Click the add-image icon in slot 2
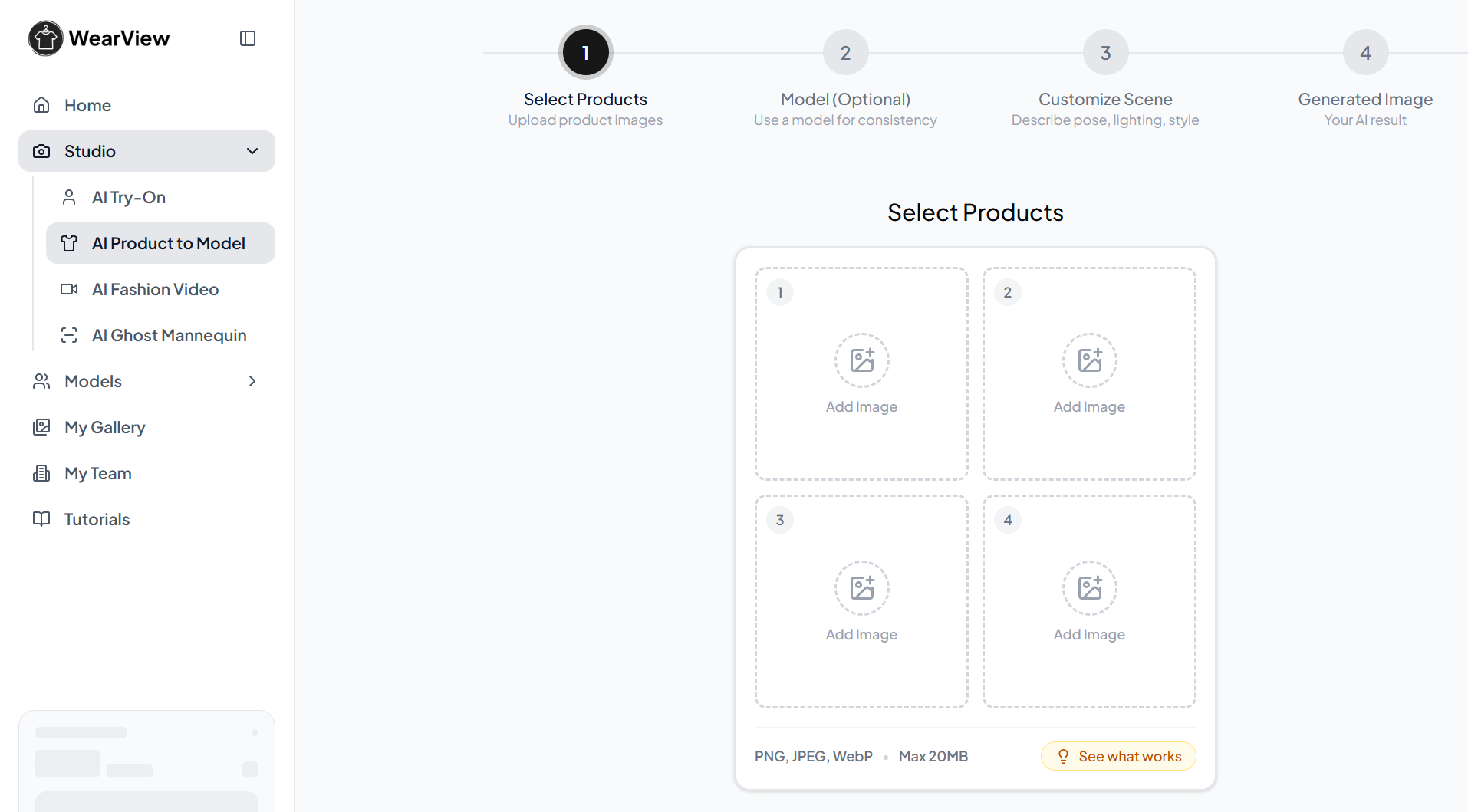 tap(1090, 360)
